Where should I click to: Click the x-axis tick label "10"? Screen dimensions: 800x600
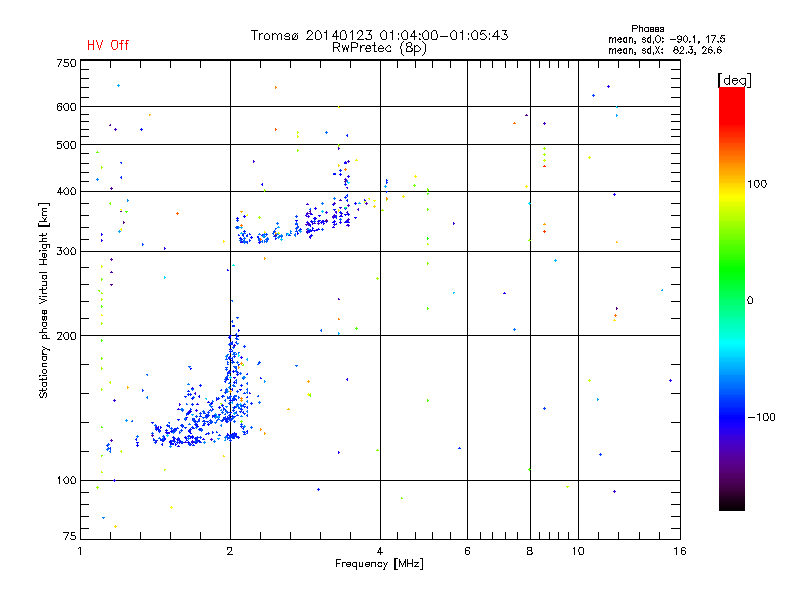[x=578, y=551]
